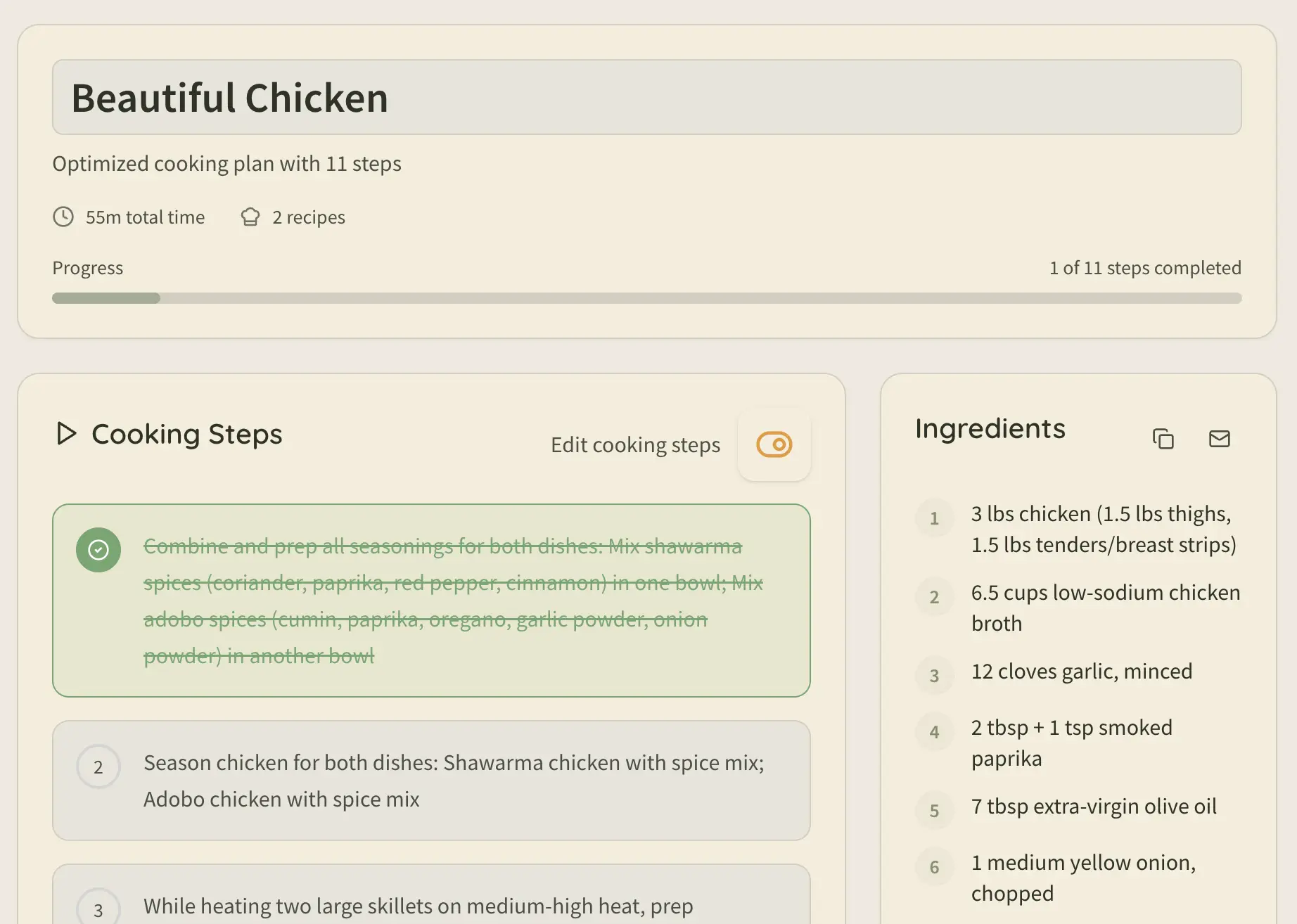
Task: Click the Beautiful Chicken title field
Action: coord(646,97)
